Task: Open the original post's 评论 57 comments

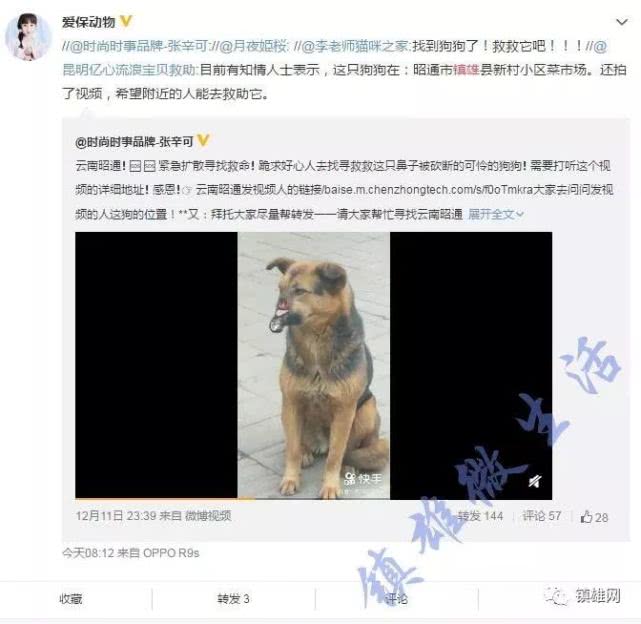Action: point(541,516)
